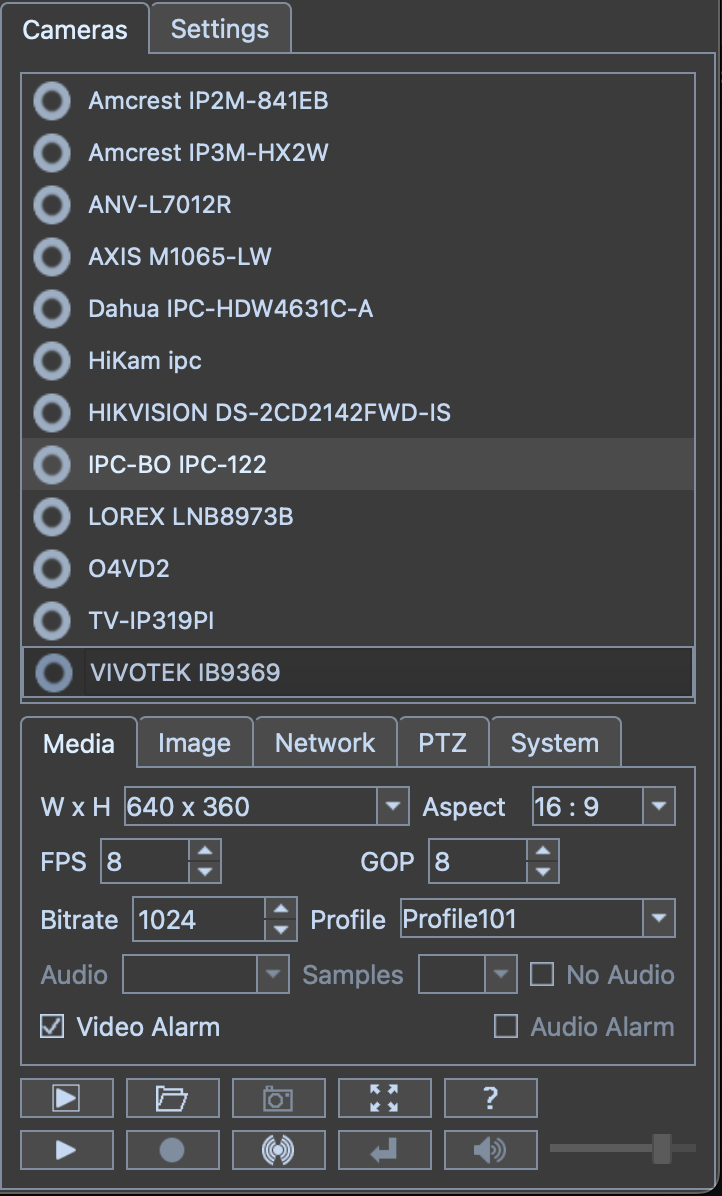The width and height of the screenshot is (722, 1196).
Task: Click the play button icon
Action: (66, 1150)
